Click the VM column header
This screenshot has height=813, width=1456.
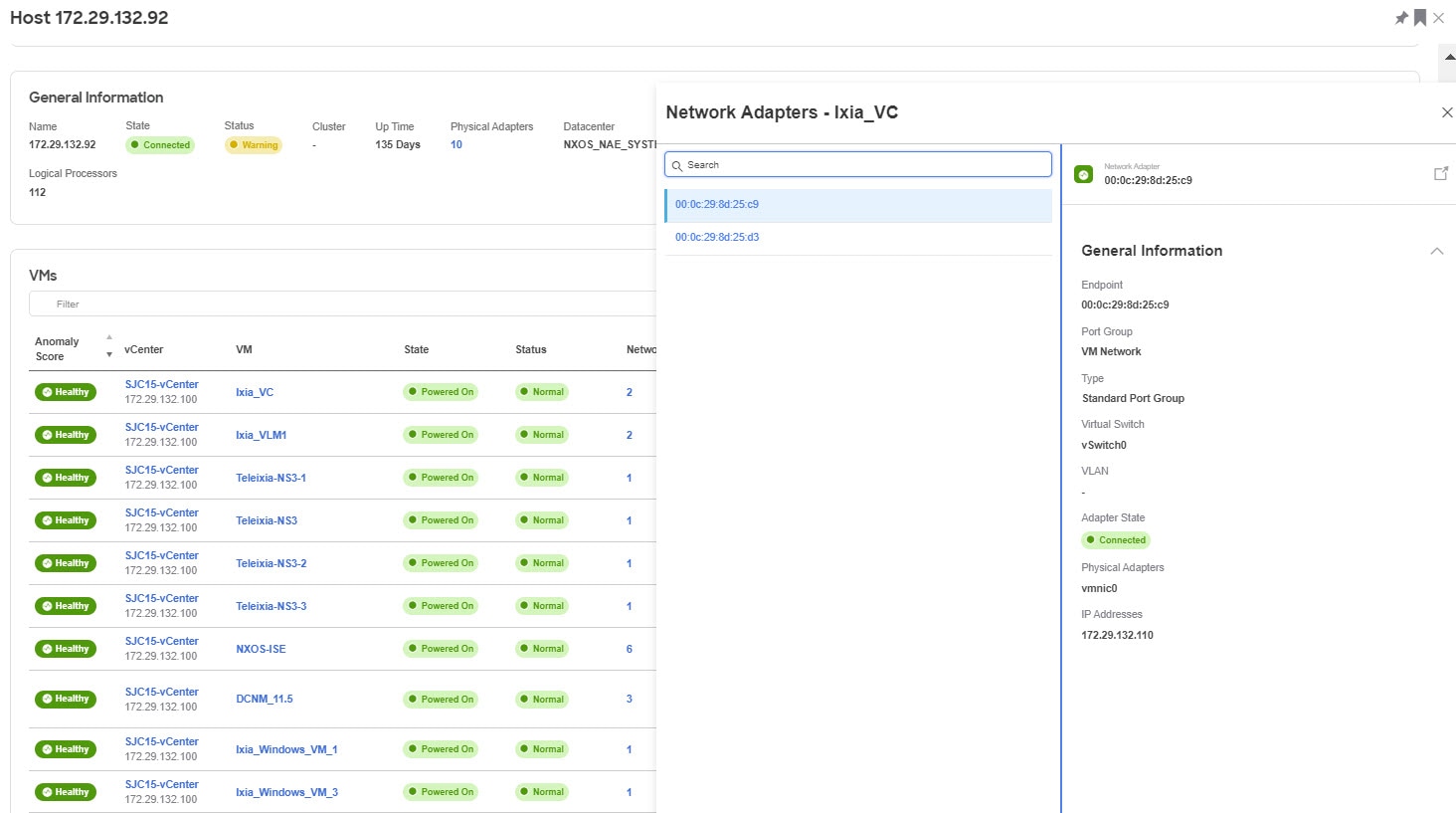coord(244,349)
